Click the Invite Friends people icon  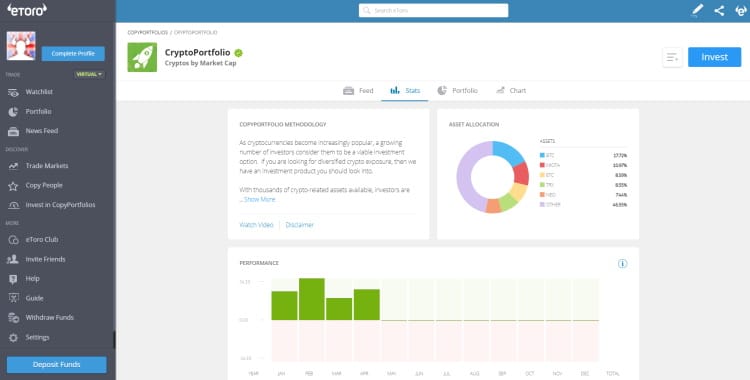pos(13,259)
